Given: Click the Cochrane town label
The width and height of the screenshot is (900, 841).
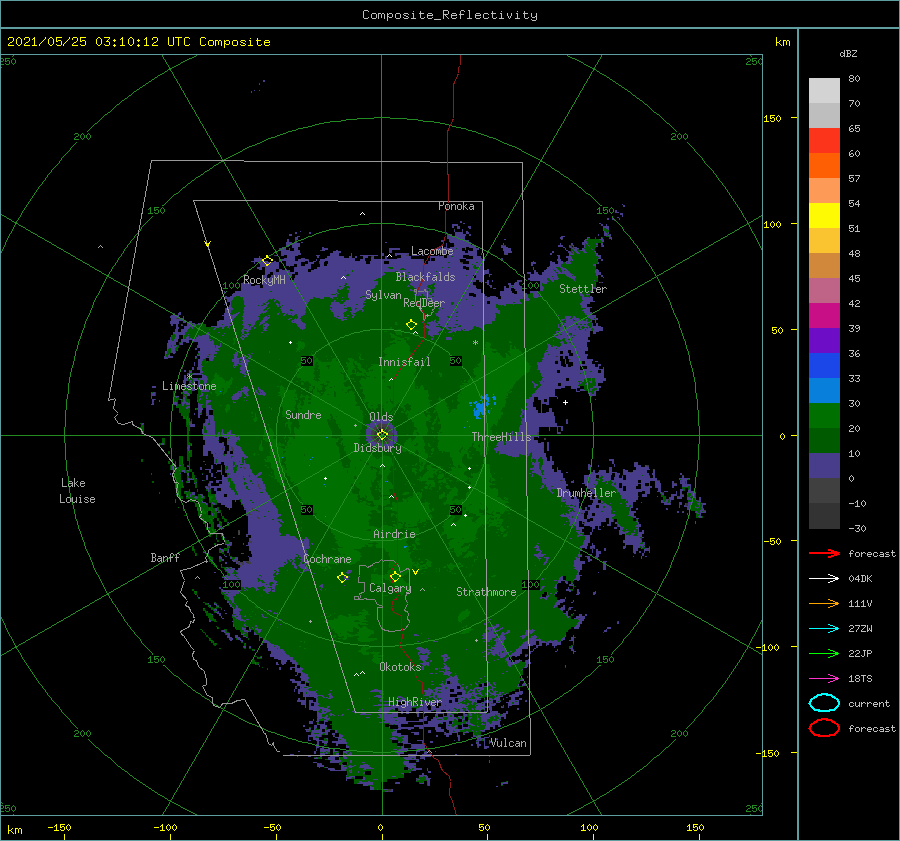Looking at the screenshot, I should coord(327,559).
